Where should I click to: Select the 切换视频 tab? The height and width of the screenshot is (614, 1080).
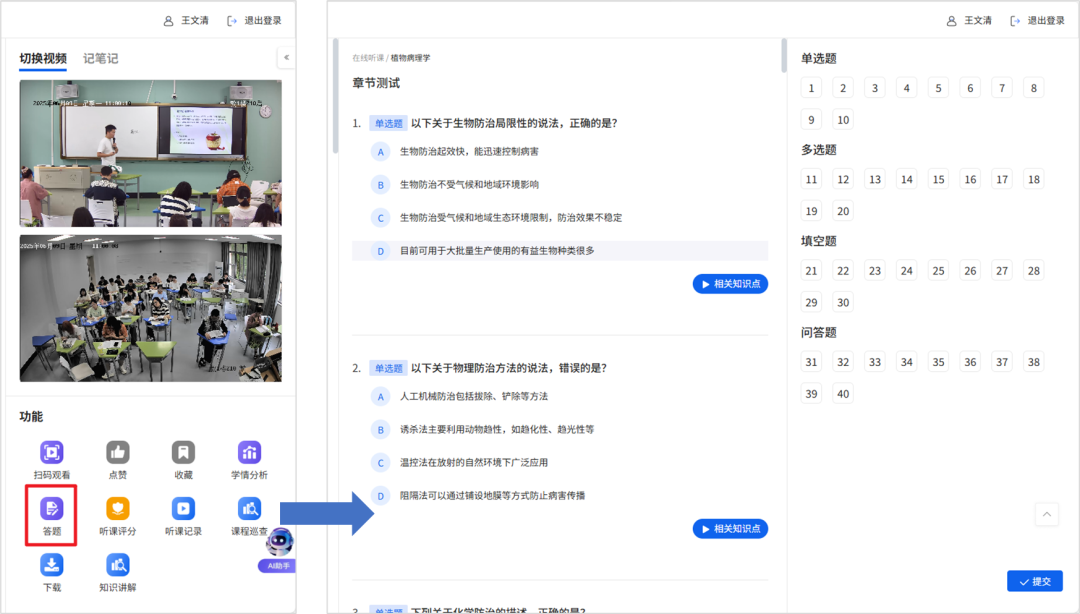pyautogui.click(x=43, y=59)
